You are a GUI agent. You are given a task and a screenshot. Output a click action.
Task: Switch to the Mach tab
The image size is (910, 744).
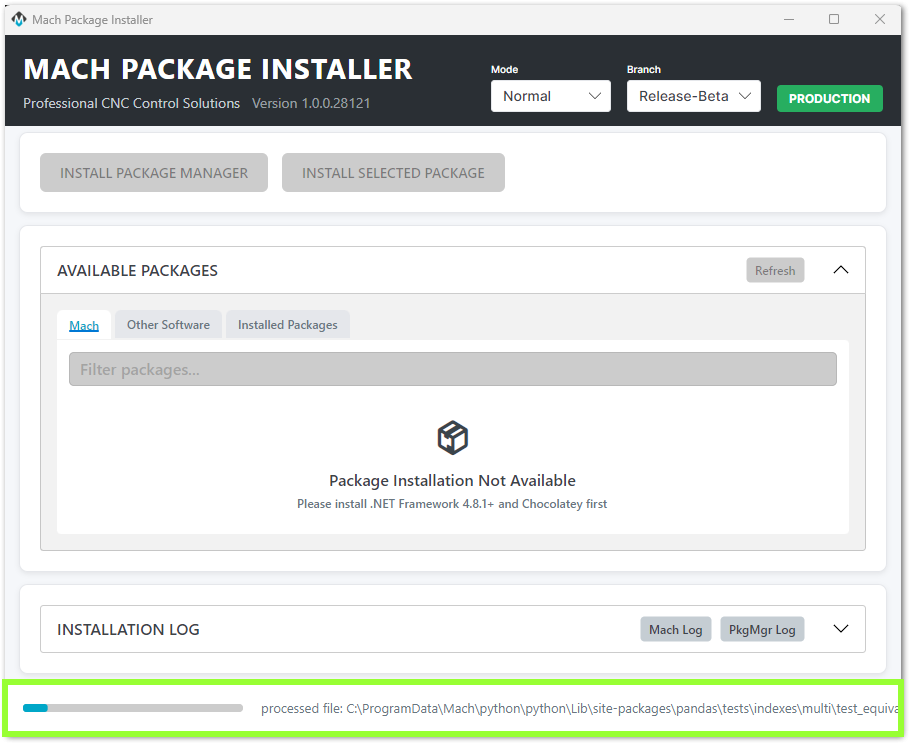[x=84, y=325]
